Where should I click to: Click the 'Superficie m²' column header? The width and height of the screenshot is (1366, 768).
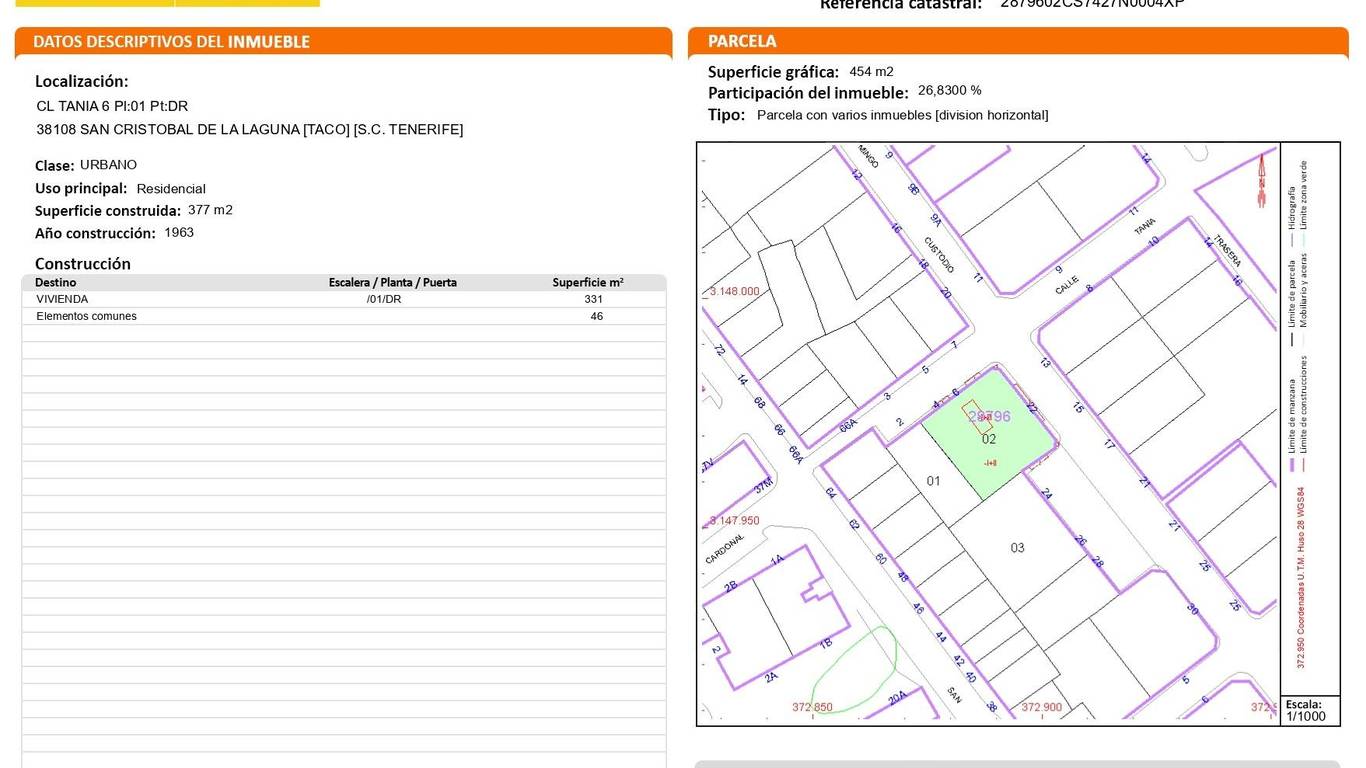click(x=588, y=282)
